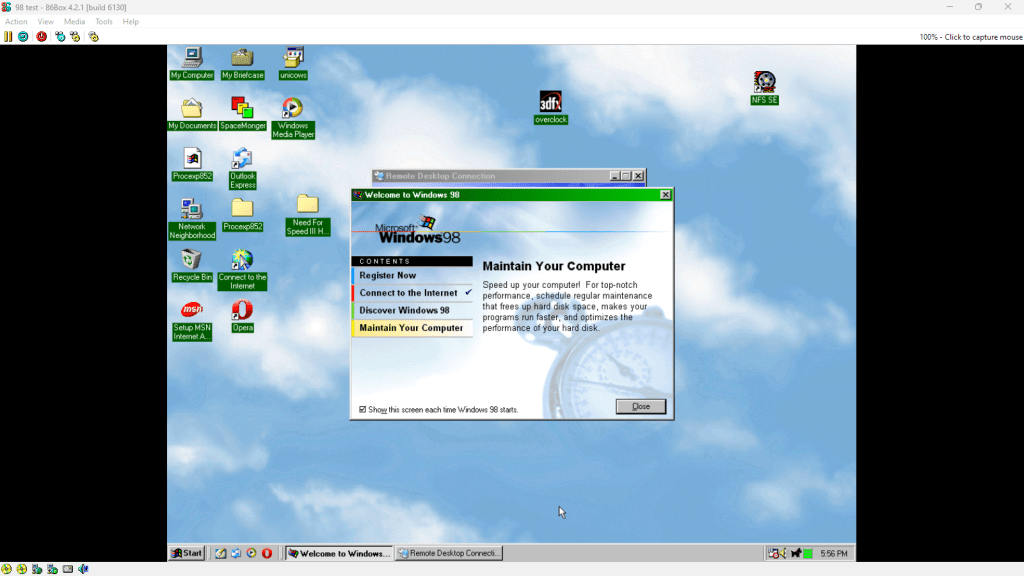This screenshot has width=1024, height=576.
Task: Open the Windows 98 Start menu
Action: coord(187,553)
